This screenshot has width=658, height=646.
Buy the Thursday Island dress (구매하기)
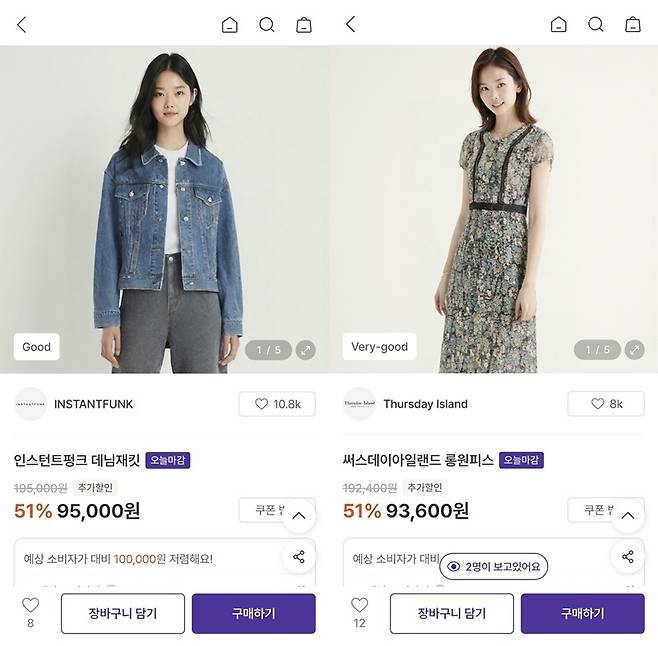tap(582, 614)
